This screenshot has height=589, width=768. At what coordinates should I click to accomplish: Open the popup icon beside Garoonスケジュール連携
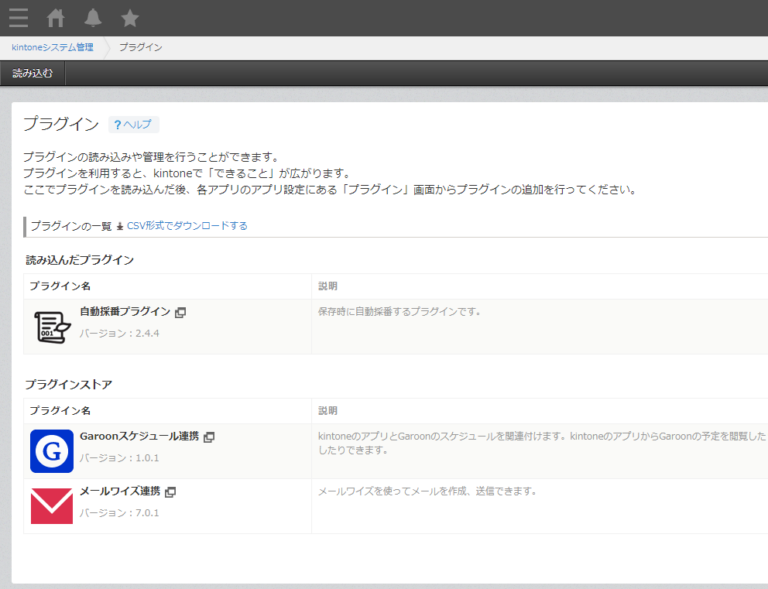210,437
